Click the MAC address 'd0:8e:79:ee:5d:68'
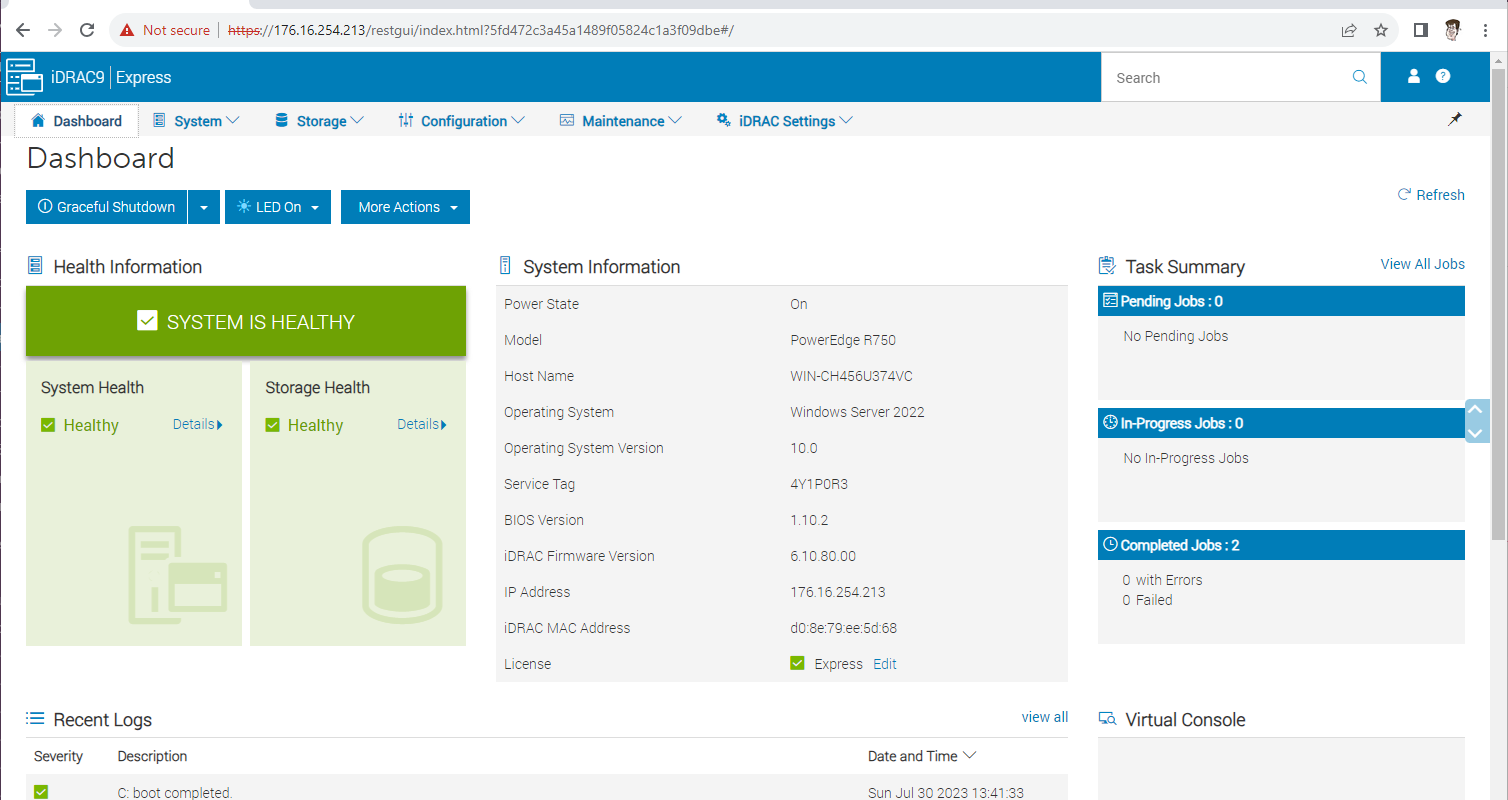This screenshot has width=1508, height=800. click(x=843, y=628)
